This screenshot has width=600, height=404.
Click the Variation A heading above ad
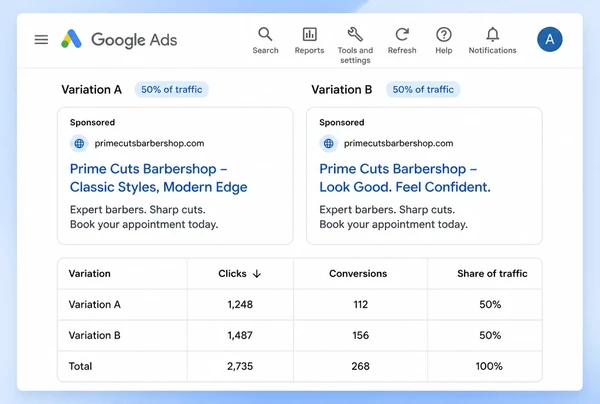coord(91,90)
